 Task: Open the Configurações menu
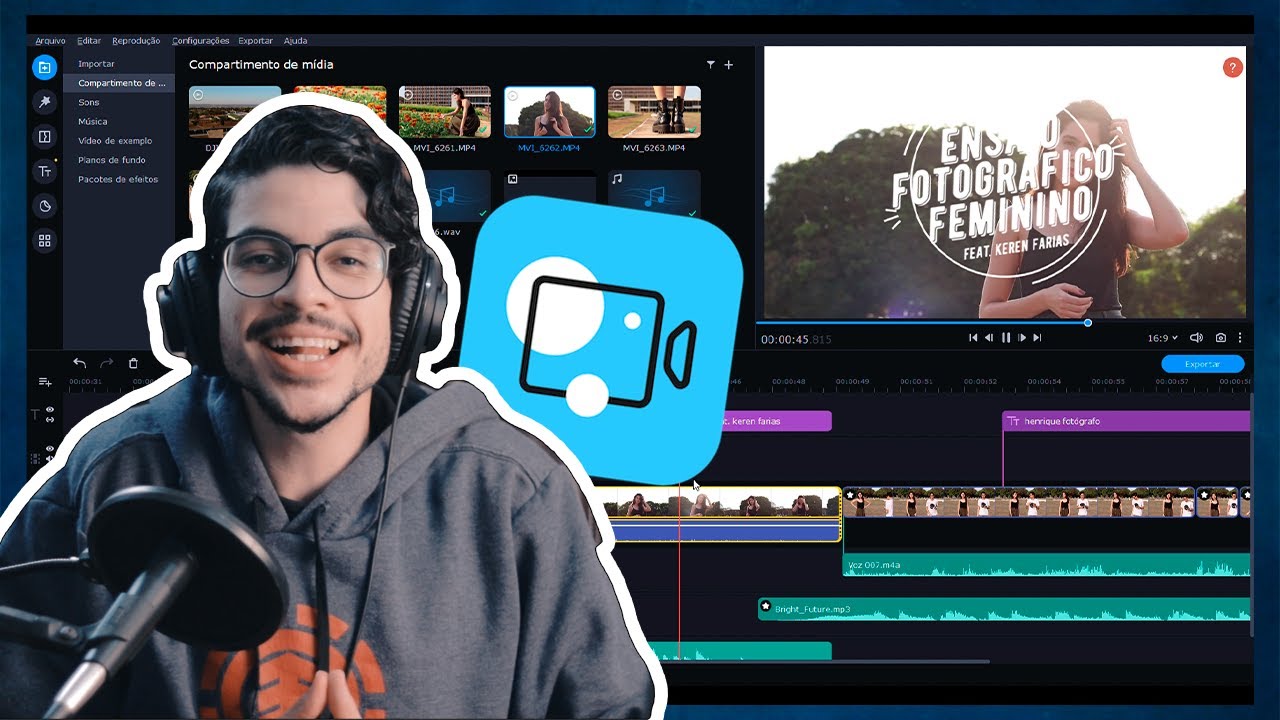tap(200, 41)
